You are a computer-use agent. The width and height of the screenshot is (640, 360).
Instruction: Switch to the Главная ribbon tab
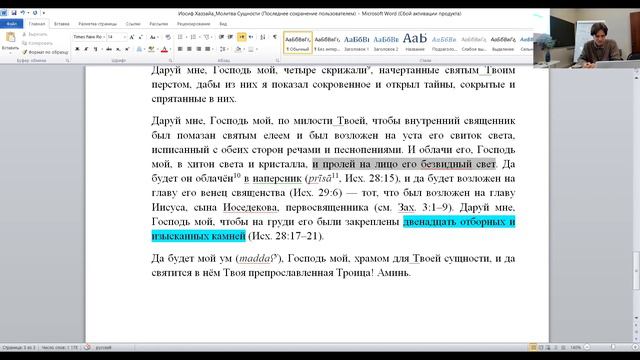(x=37, y=24)
